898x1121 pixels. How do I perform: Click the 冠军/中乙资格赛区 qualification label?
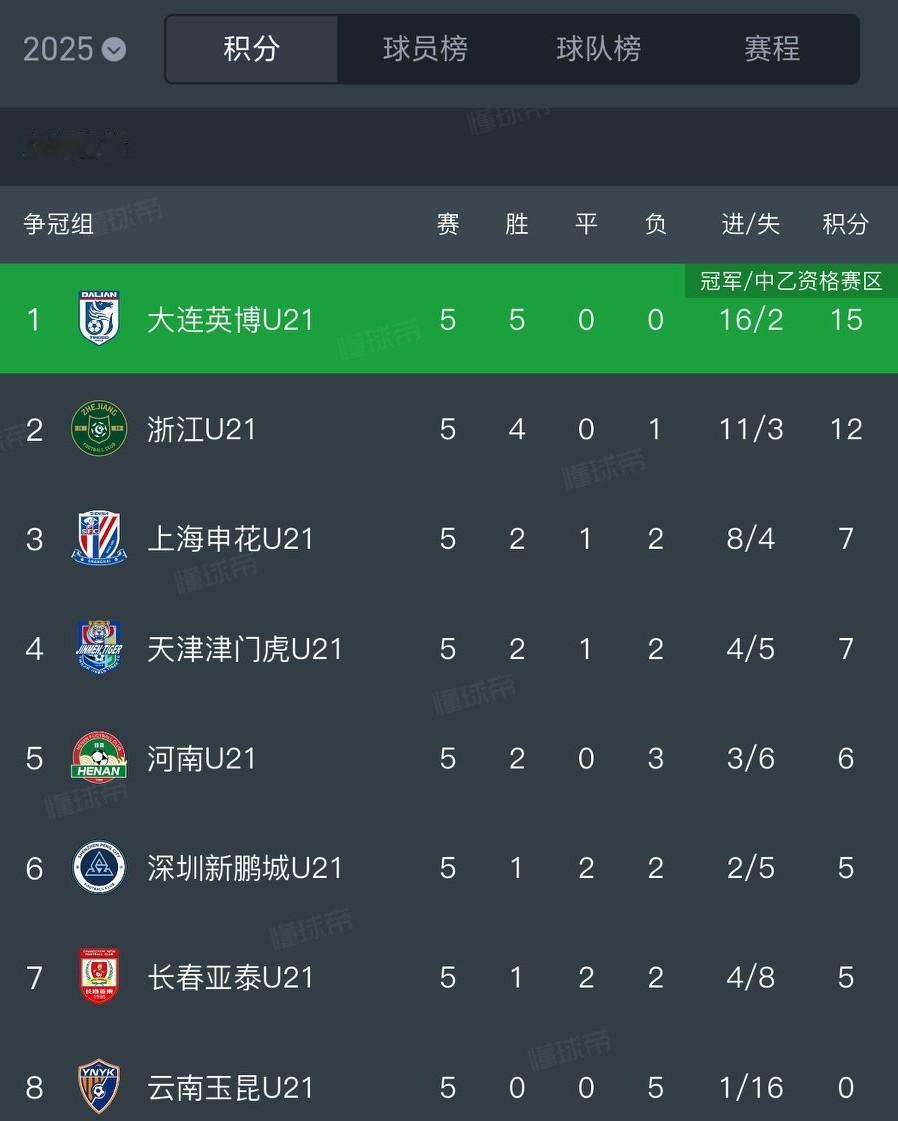coord(791,281)
